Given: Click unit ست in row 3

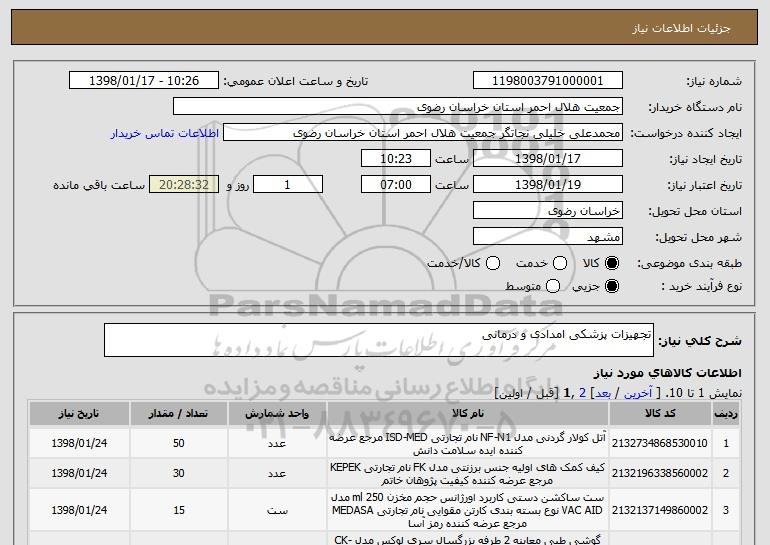Looking at the screenshot, I should 277,511.
